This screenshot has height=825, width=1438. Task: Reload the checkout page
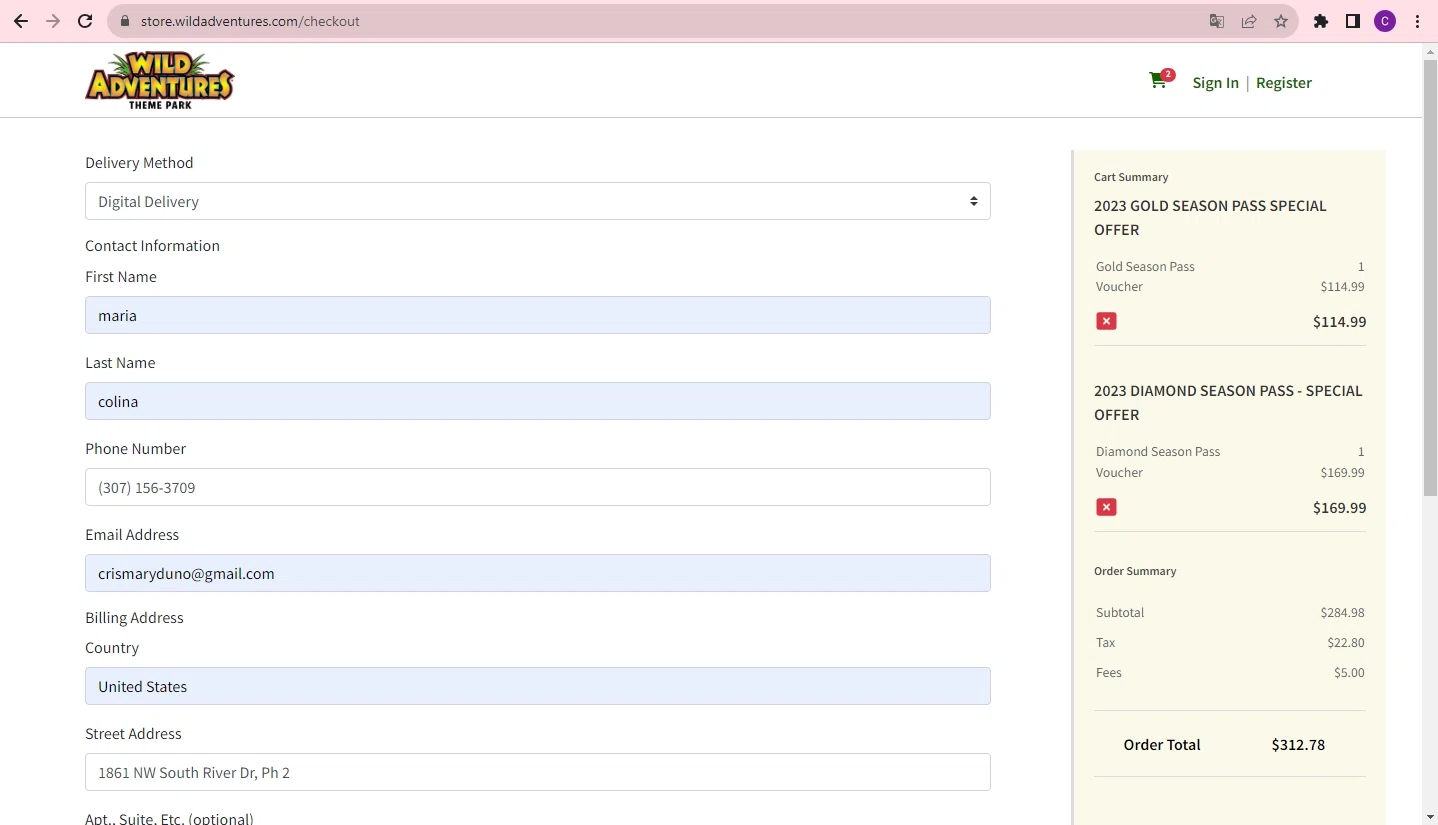[85, 21]
